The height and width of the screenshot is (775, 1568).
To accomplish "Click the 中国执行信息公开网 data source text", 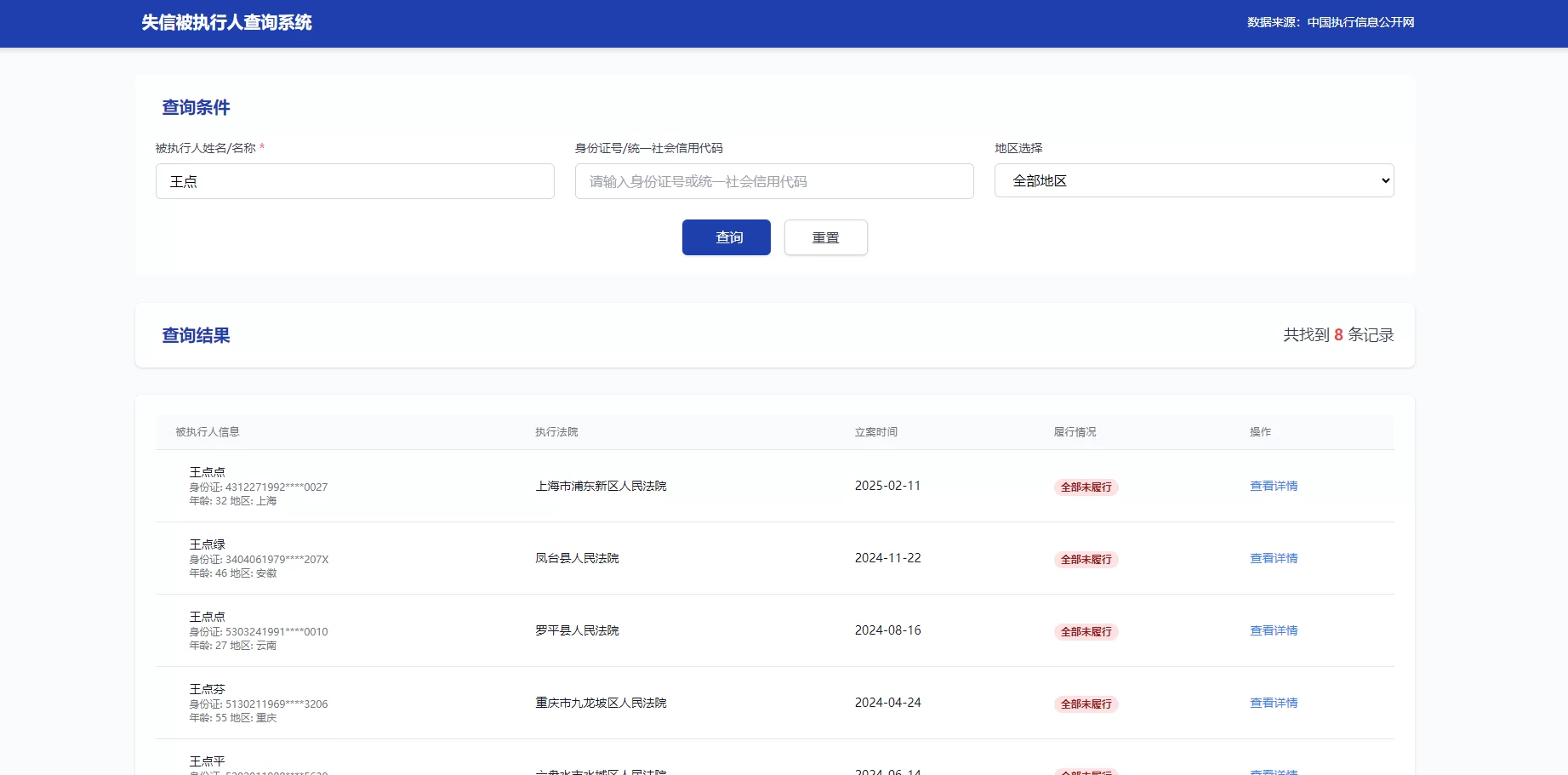I will tap(1359, 22).
